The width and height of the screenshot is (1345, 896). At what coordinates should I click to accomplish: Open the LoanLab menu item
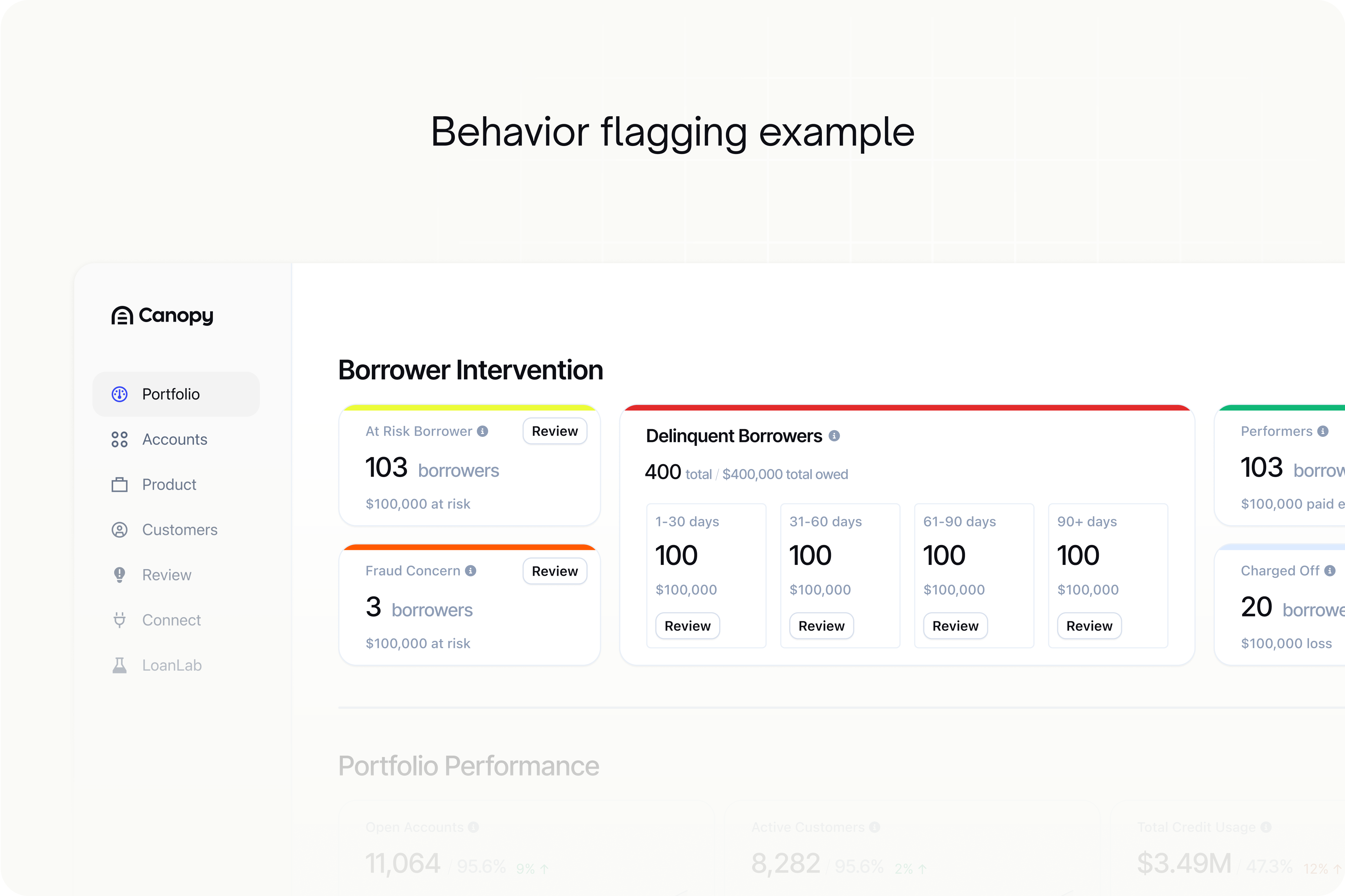tap(172, 665)
